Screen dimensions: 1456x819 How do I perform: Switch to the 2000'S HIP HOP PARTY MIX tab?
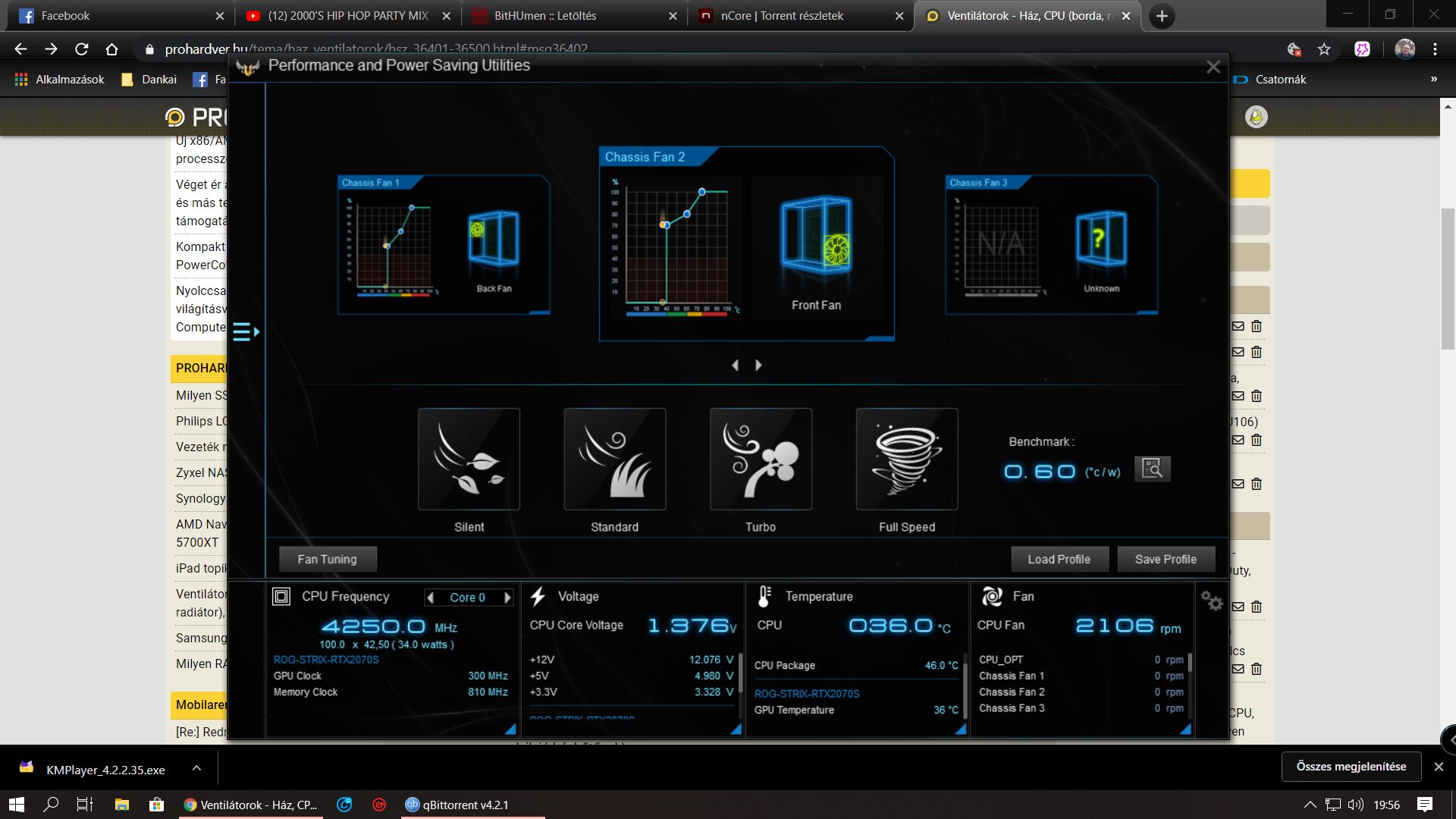pyautogui.click(x=348, y=16)
